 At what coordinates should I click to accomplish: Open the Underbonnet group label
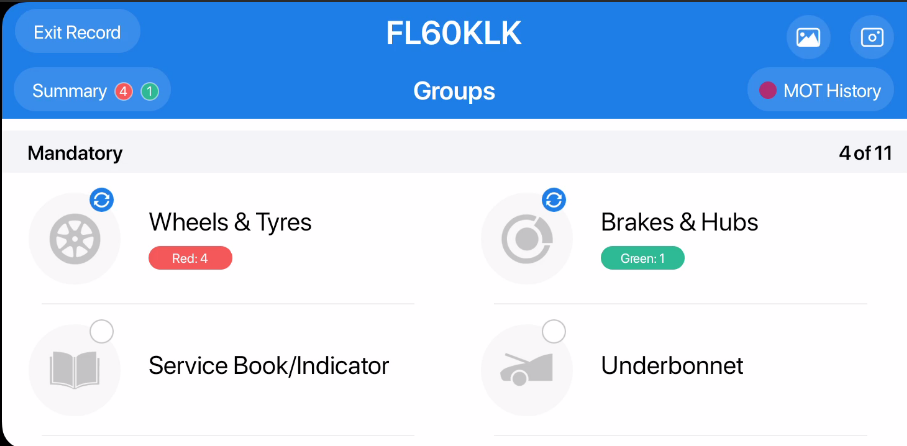click(x=672, y=366)
